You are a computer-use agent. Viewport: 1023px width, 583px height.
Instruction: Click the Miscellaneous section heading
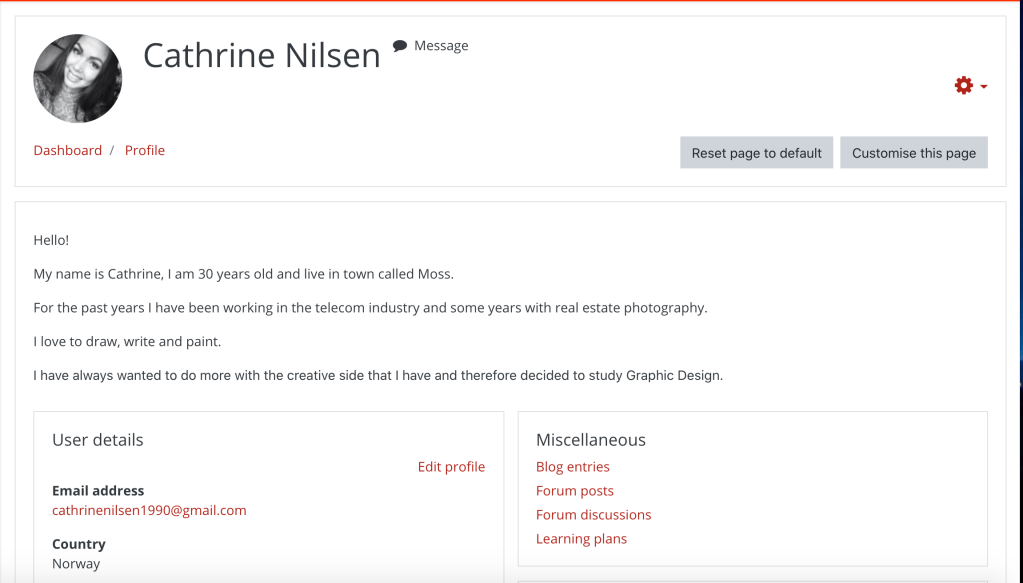pyautogui.click(x=591, y=440)
